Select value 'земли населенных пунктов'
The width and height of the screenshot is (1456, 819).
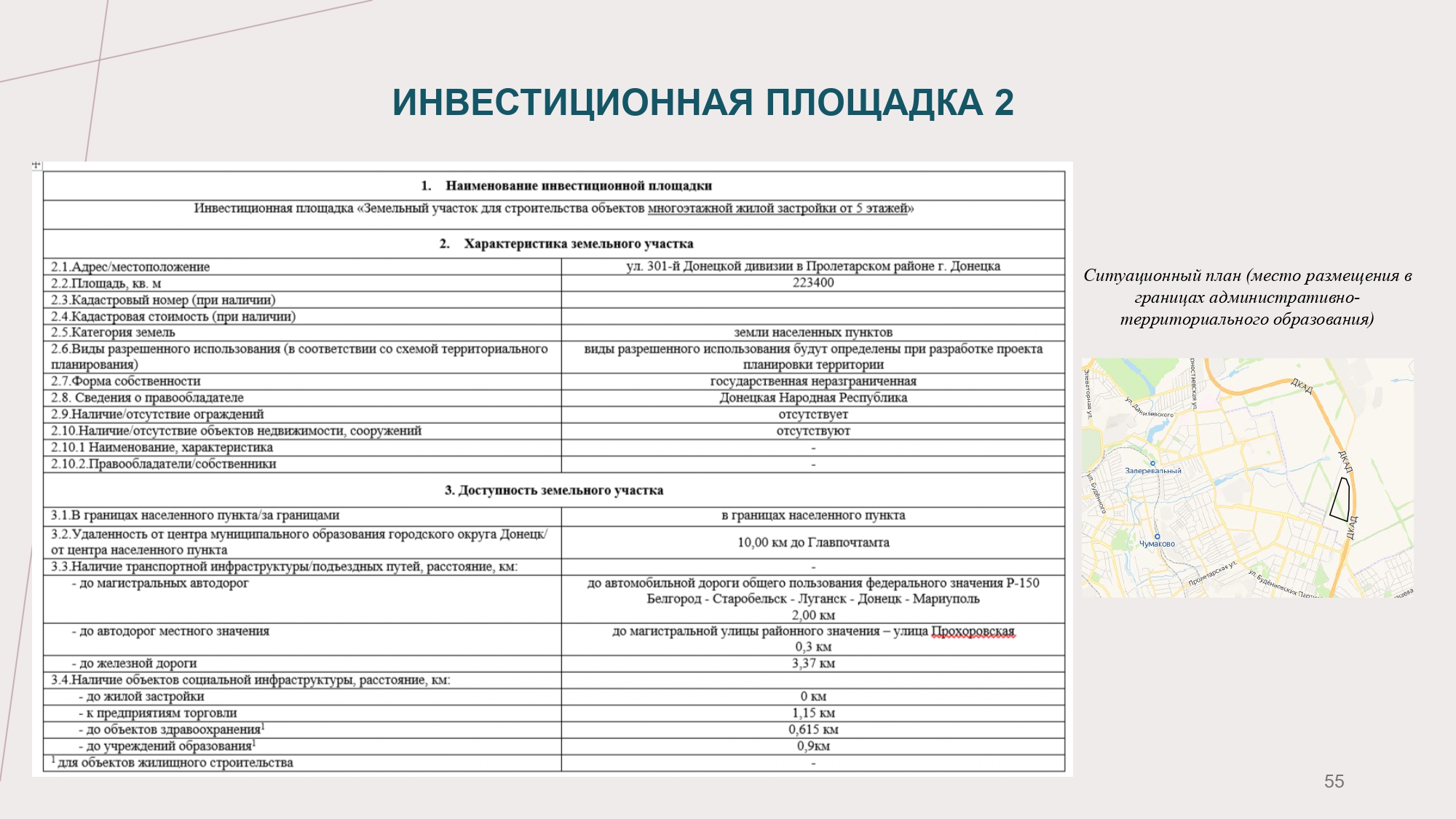click(813, 333)
